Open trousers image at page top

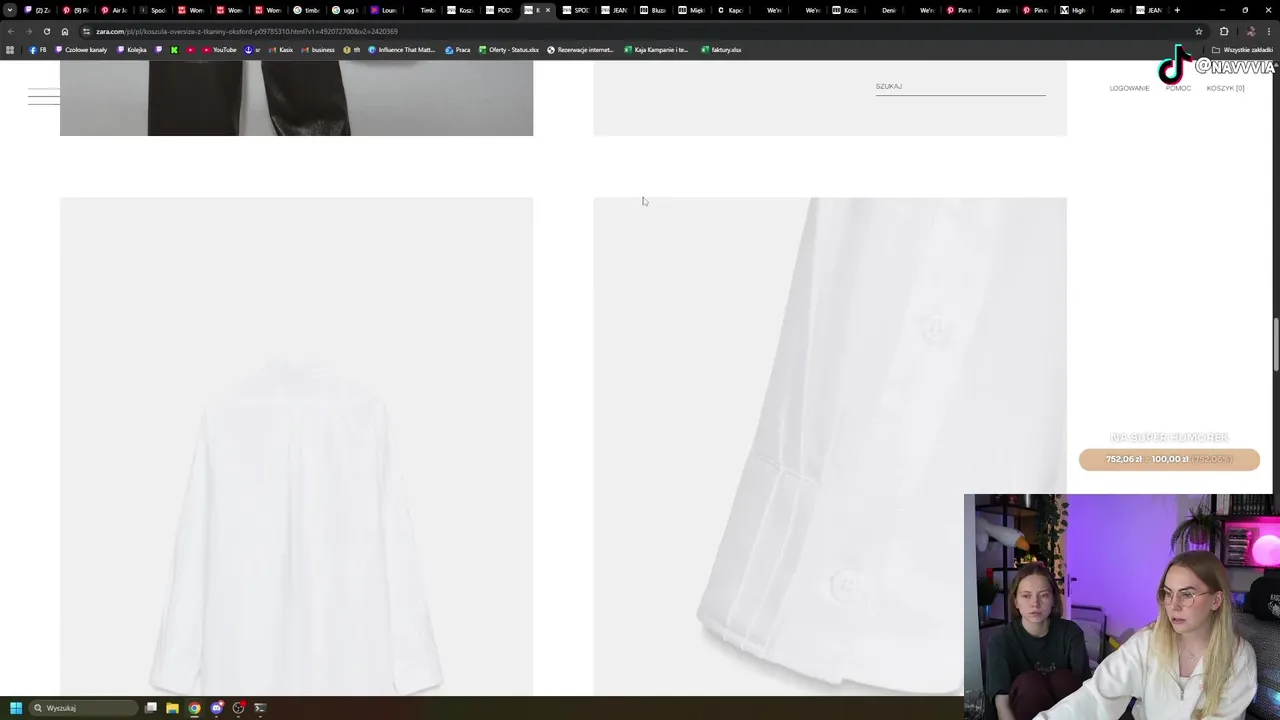(x=296, y=98)
